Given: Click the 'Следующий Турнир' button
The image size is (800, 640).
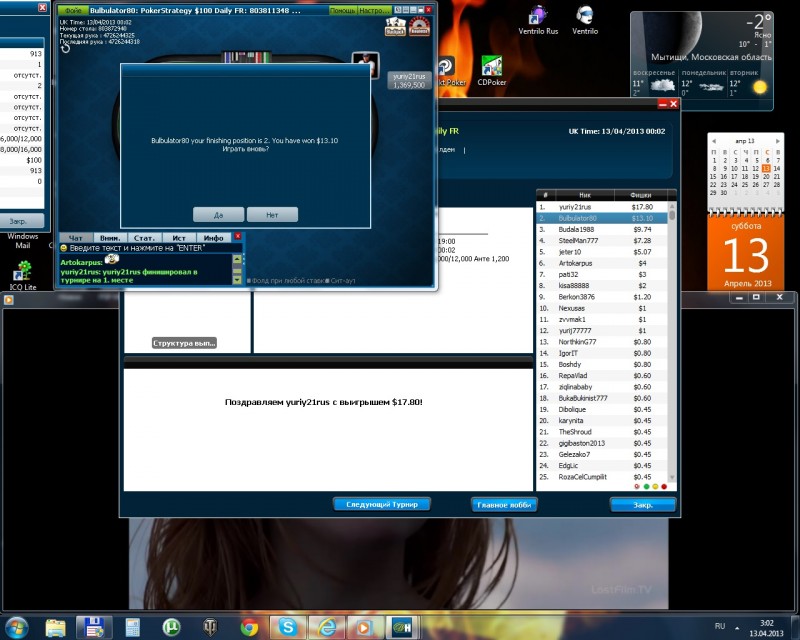Looking at the screenshot, I should click(381, 504).
